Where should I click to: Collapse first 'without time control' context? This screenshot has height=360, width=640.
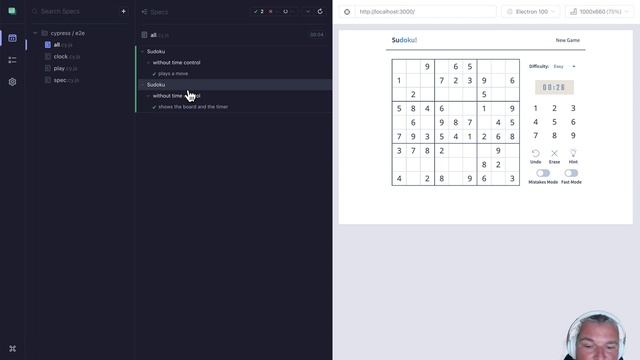pos(176,62)
